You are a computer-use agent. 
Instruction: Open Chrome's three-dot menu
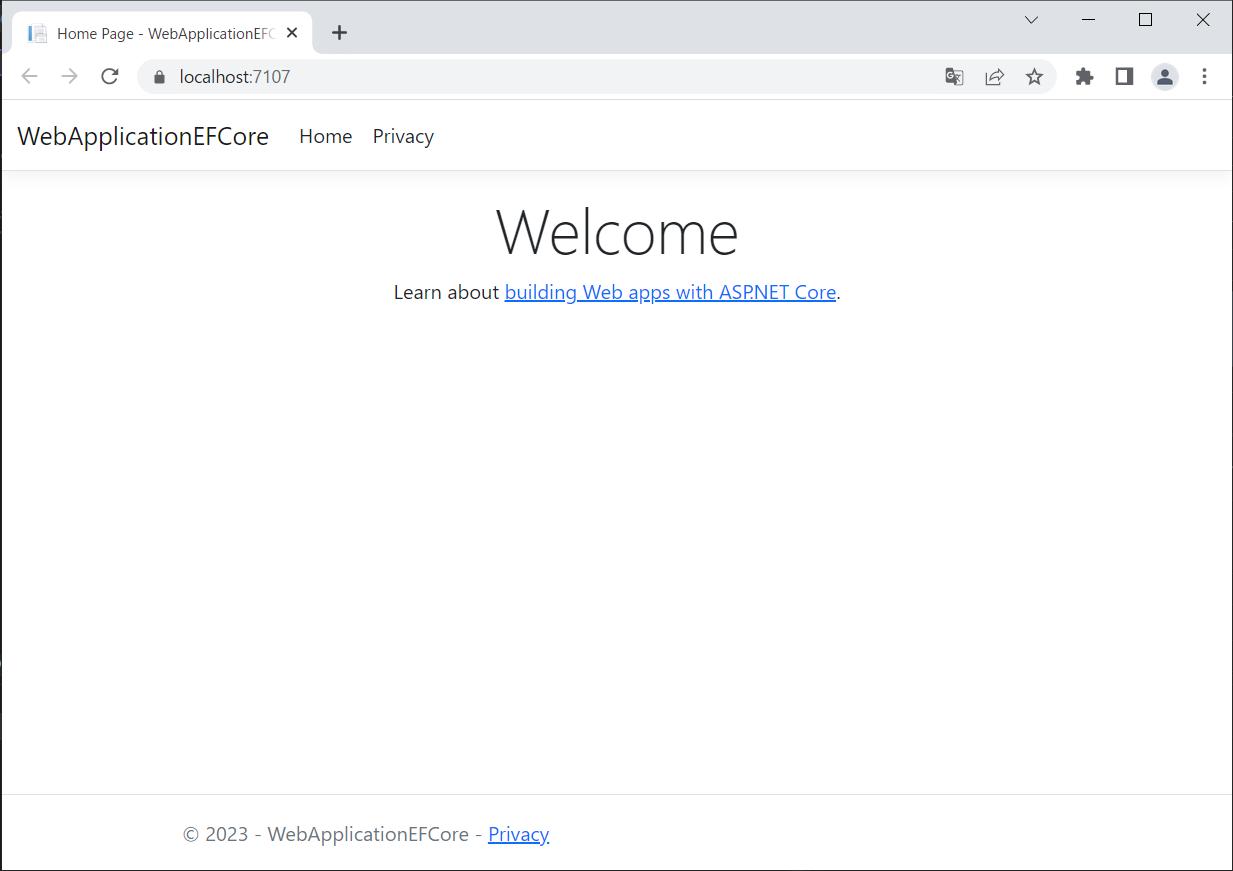[1204, 77]
